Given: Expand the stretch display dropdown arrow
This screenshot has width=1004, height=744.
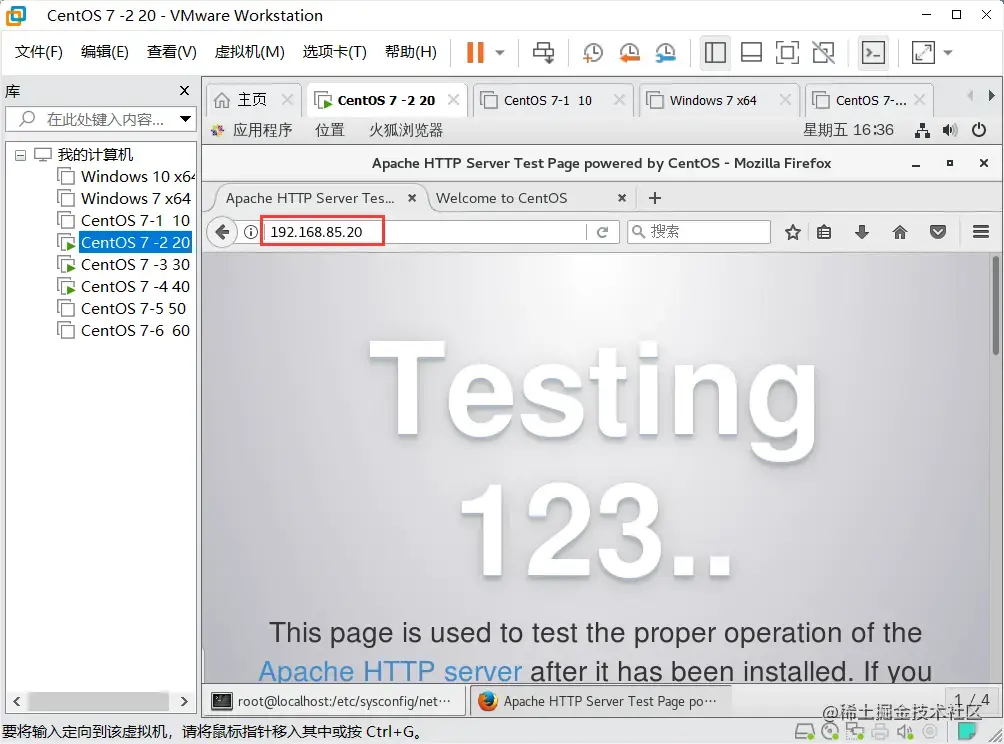Looking at the screenshot, I should pyautogui.click(x=948, y=53).
